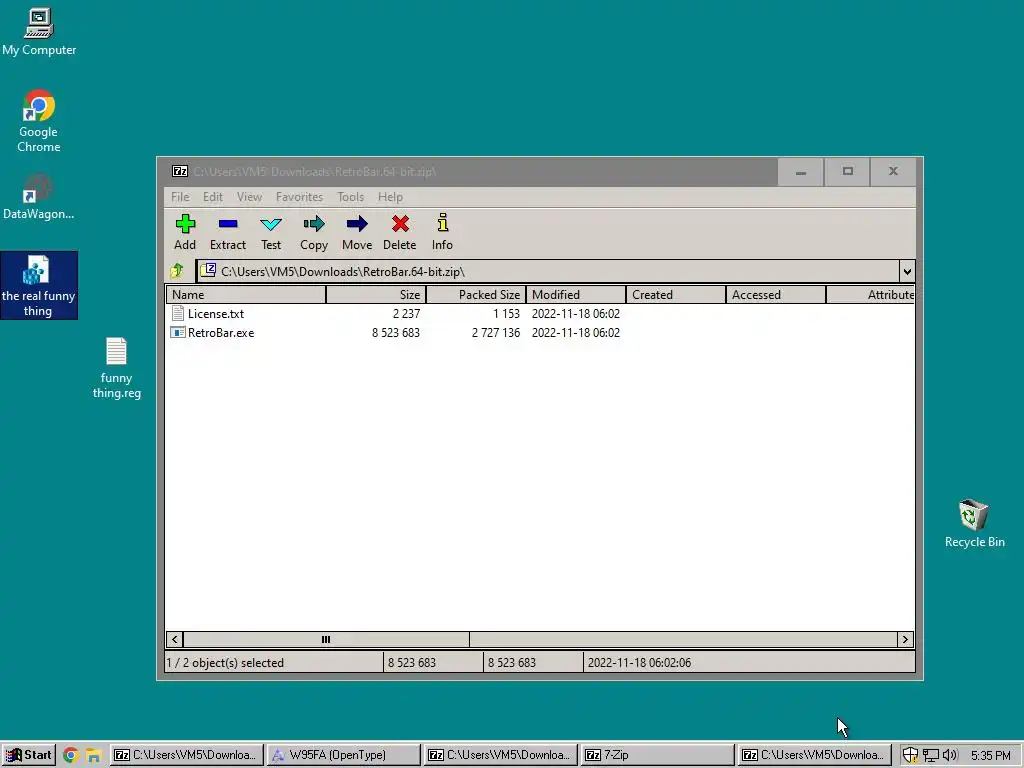Click the horizontal scrollbar thumb
The height and width of the screenshot is (768, 1024).
pyautogui.click(x=326, y=639)
